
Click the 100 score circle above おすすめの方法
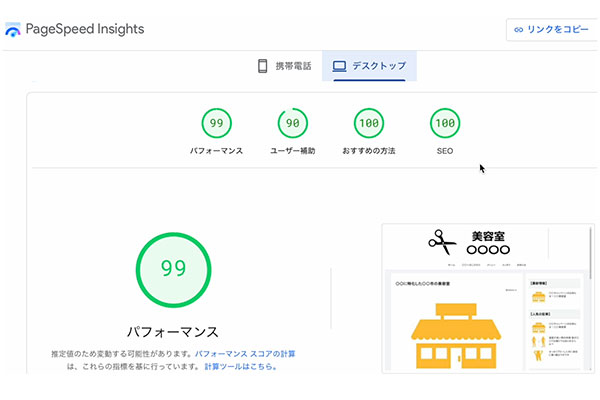tap(369, 123)
